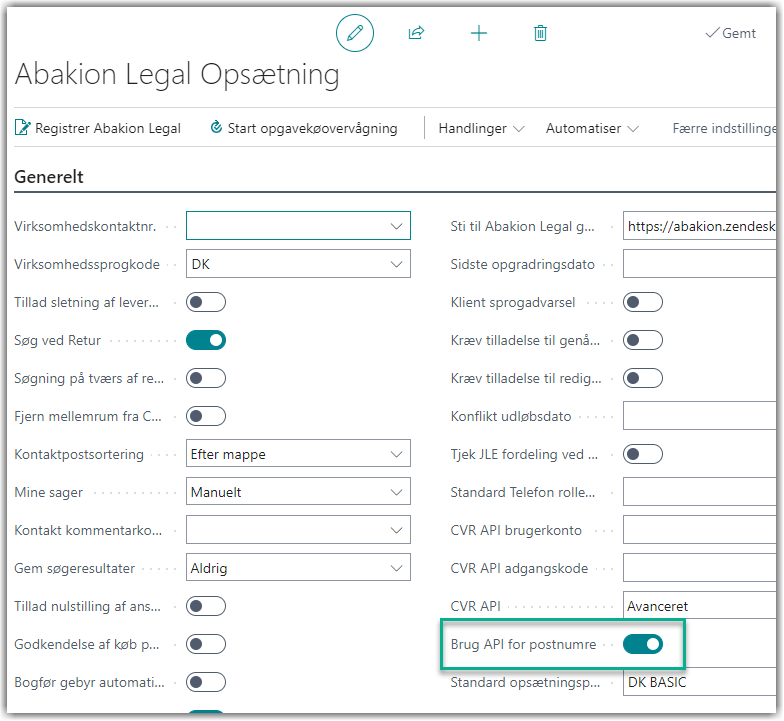Open Gem søgeresultater dropdown

point(396,568)
